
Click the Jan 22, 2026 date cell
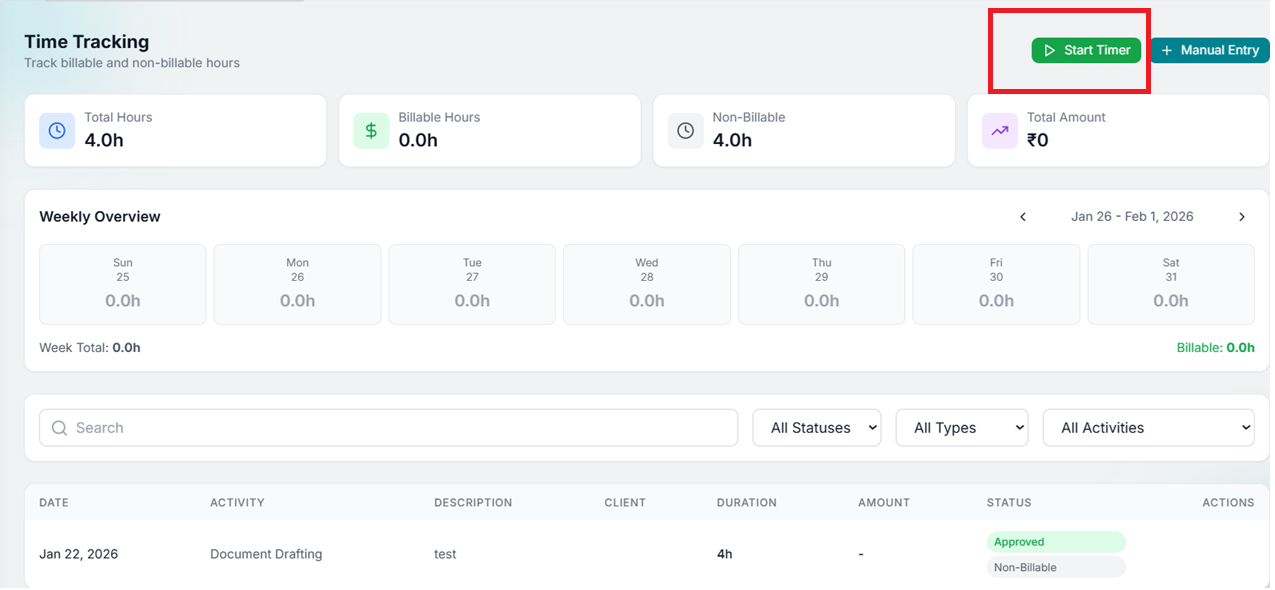[78, 554]
